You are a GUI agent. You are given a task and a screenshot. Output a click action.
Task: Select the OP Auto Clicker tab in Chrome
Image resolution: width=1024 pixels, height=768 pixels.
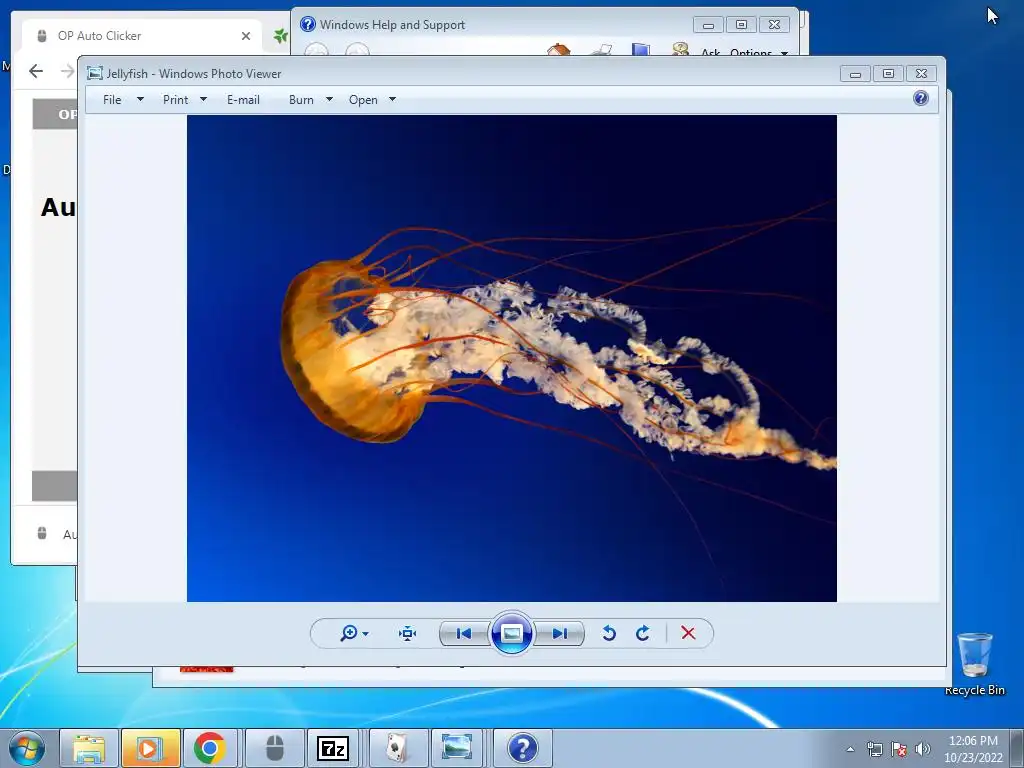142,36
